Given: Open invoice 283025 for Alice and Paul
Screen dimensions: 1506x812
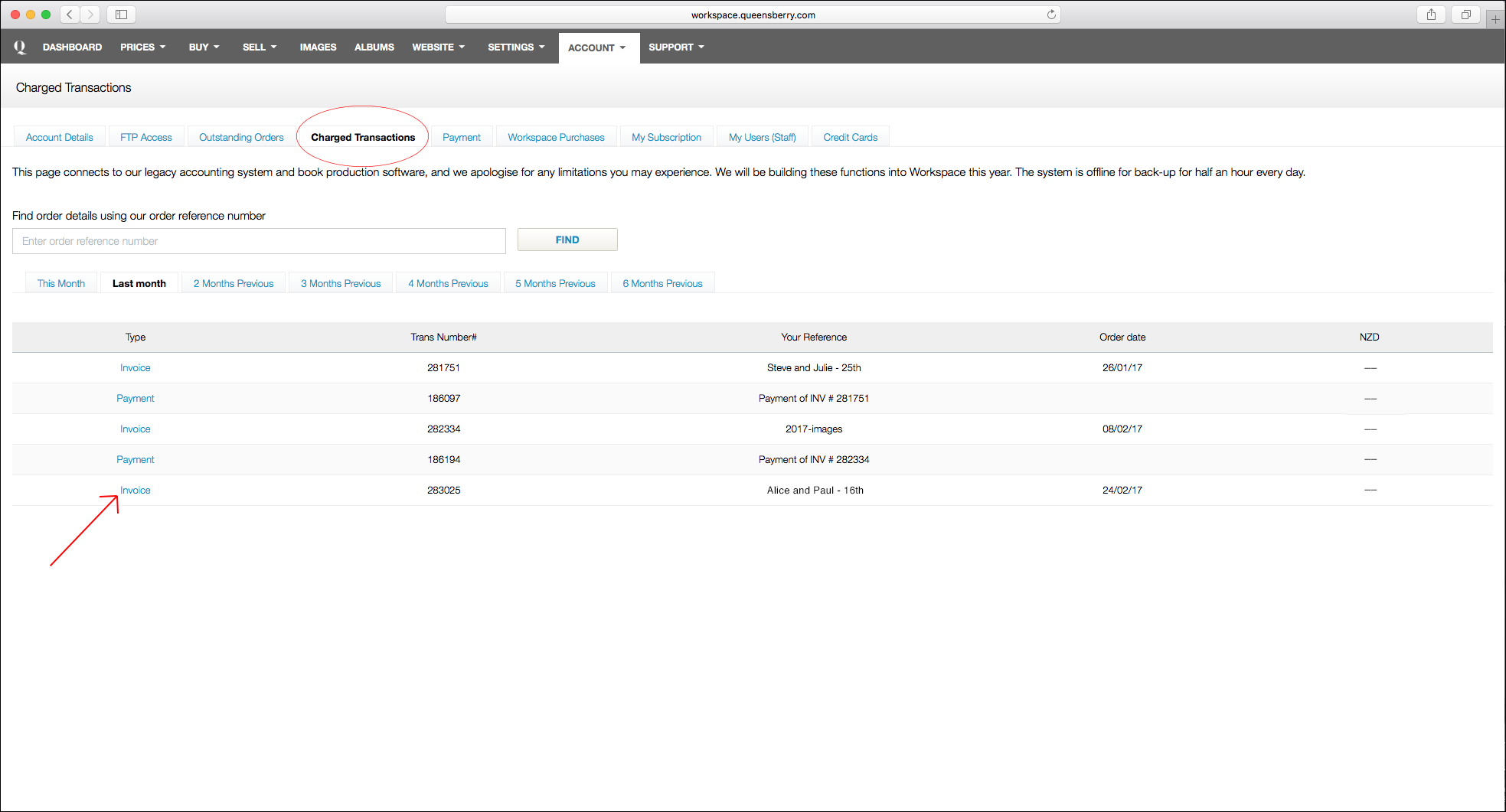Looking at the screenshot, I should (x=135, y=491).
